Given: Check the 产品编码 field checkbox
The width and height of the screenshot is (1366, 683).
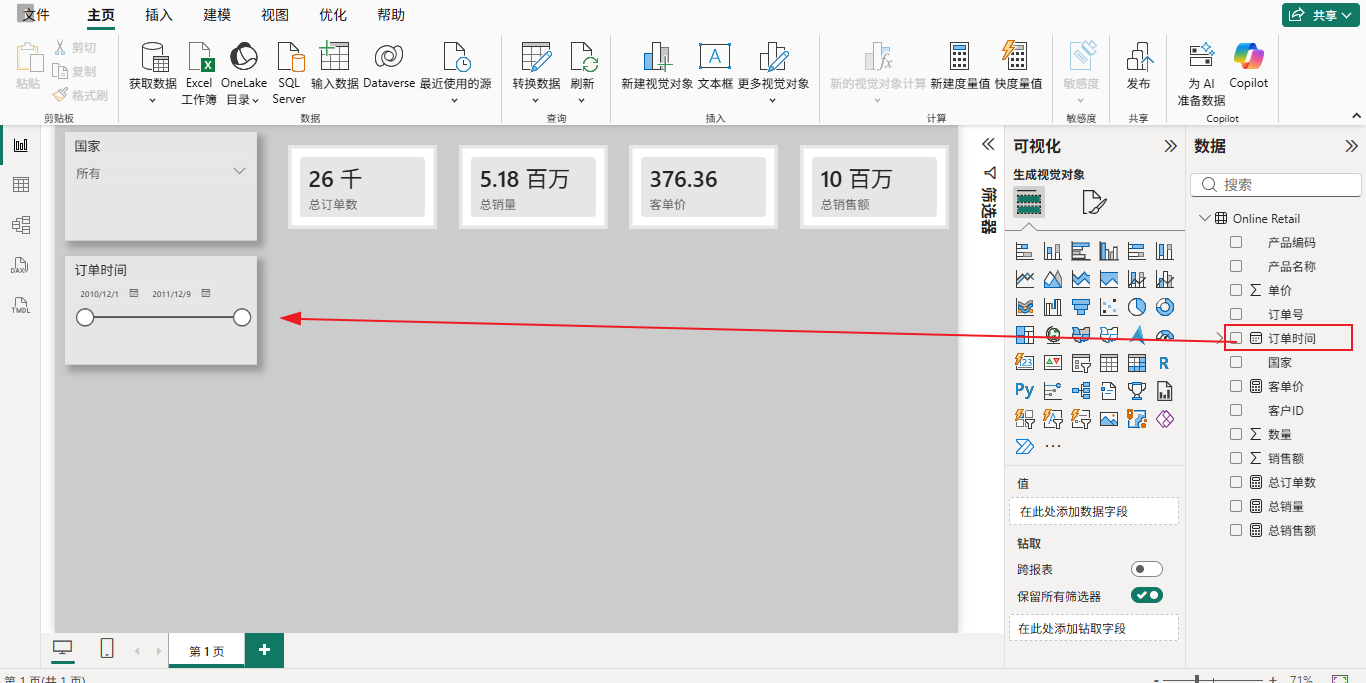Looking at the screenshot, I should coord(1236,242).
